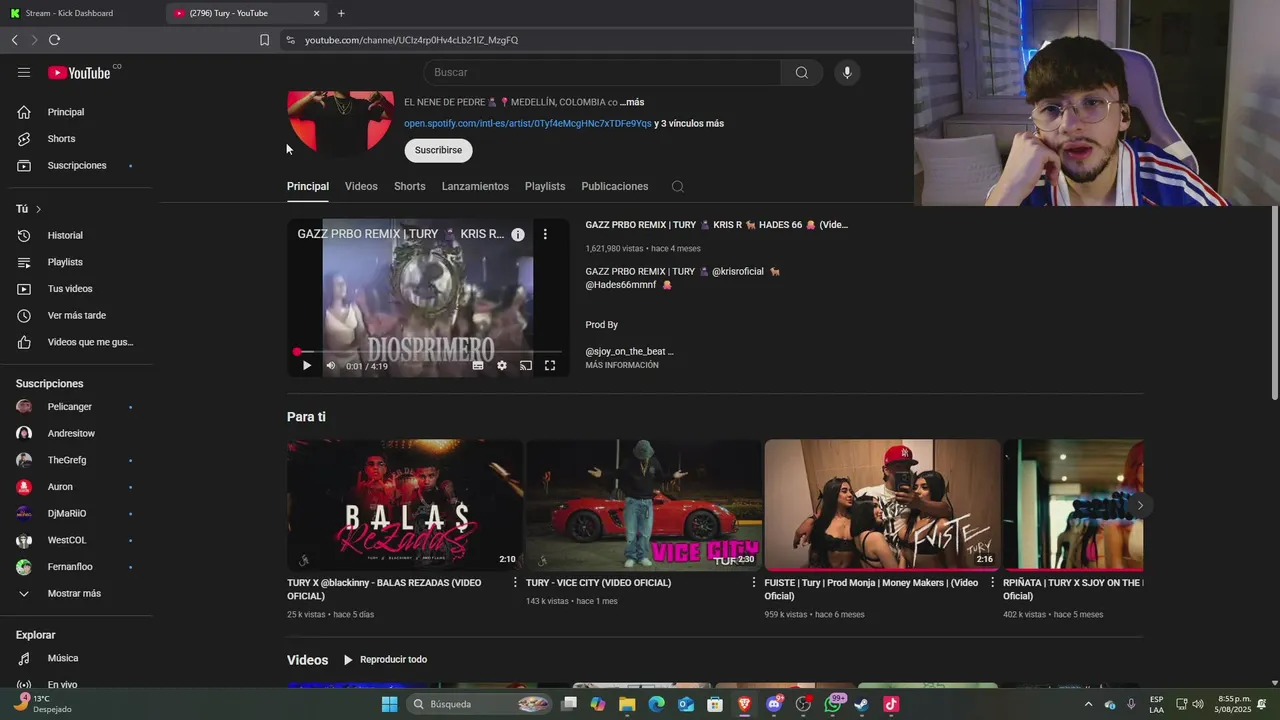Enter fullscreen on featured video
The width and height of the screenshot is (1280, 720).
(x=550, y=366)
